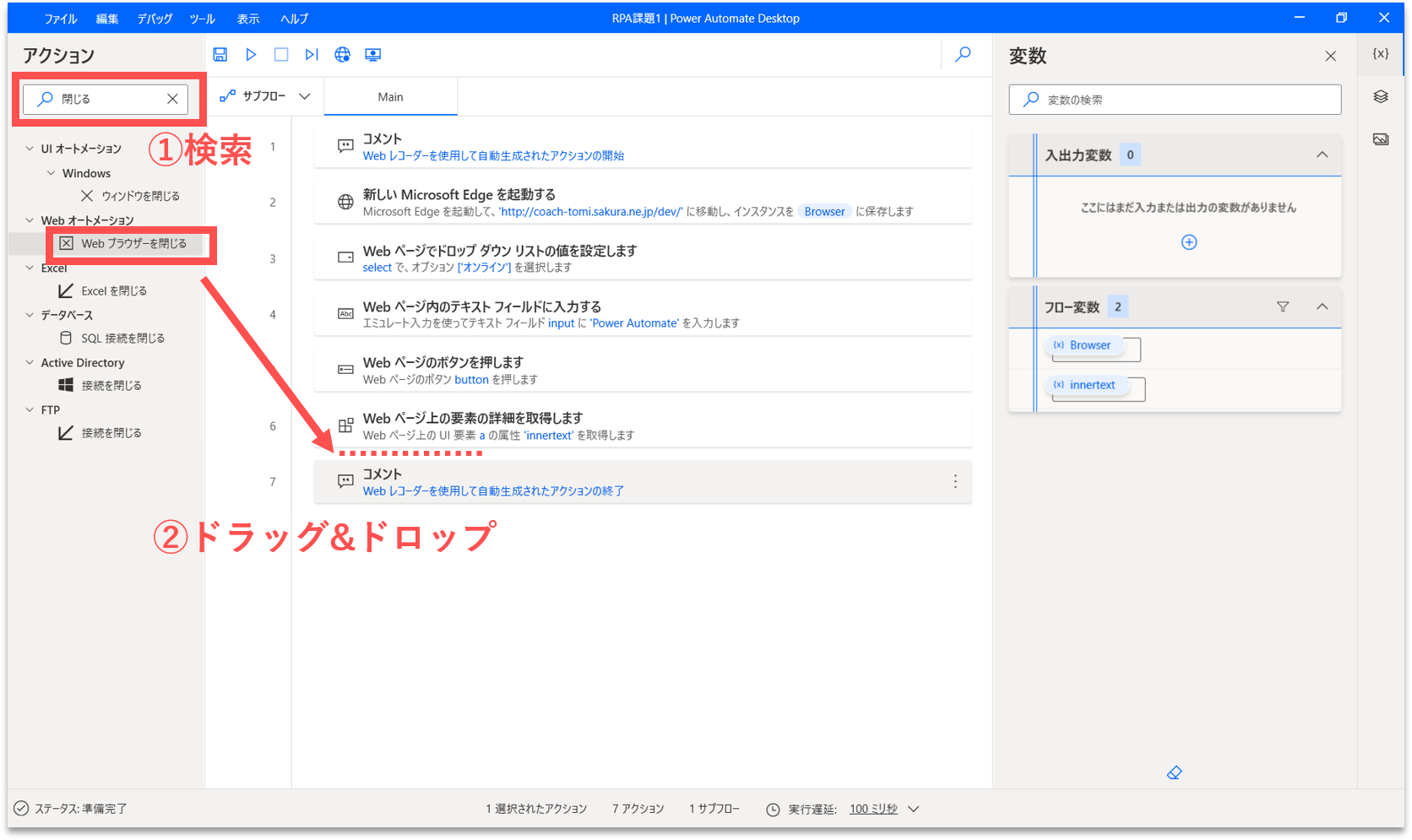Collapse the 入出力変数 section
Screen dimensions: 1412x840
point(1322,154)
